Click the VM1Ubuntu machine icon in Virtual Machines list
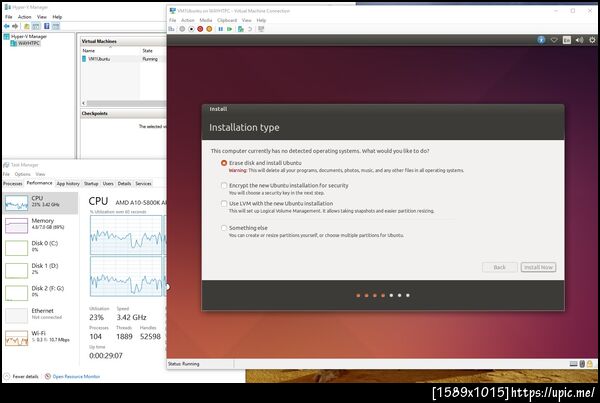 [x=84, y=59]
